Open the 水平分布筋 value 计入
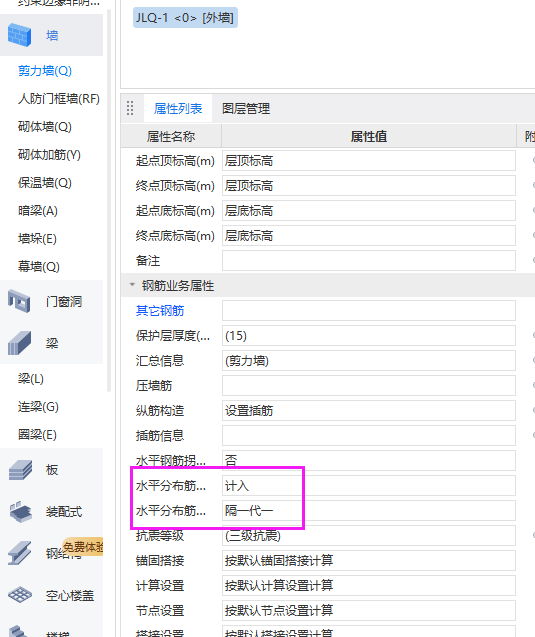Screen dimensions: 535x637 pos(369,485)
